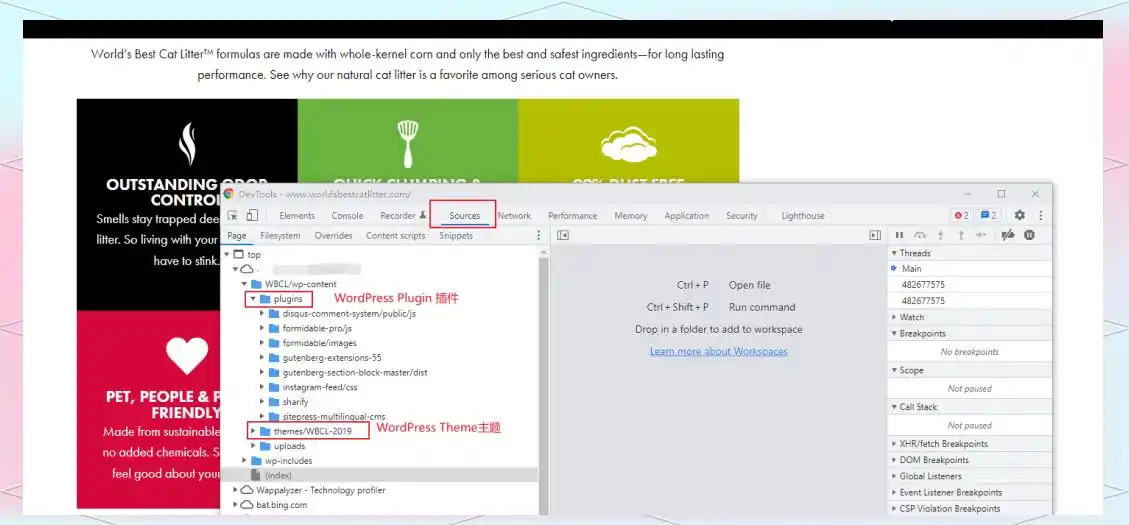The image size is (1129, 525).
Task: Collapse the Breakpoints section
Action: pos(969,333)
